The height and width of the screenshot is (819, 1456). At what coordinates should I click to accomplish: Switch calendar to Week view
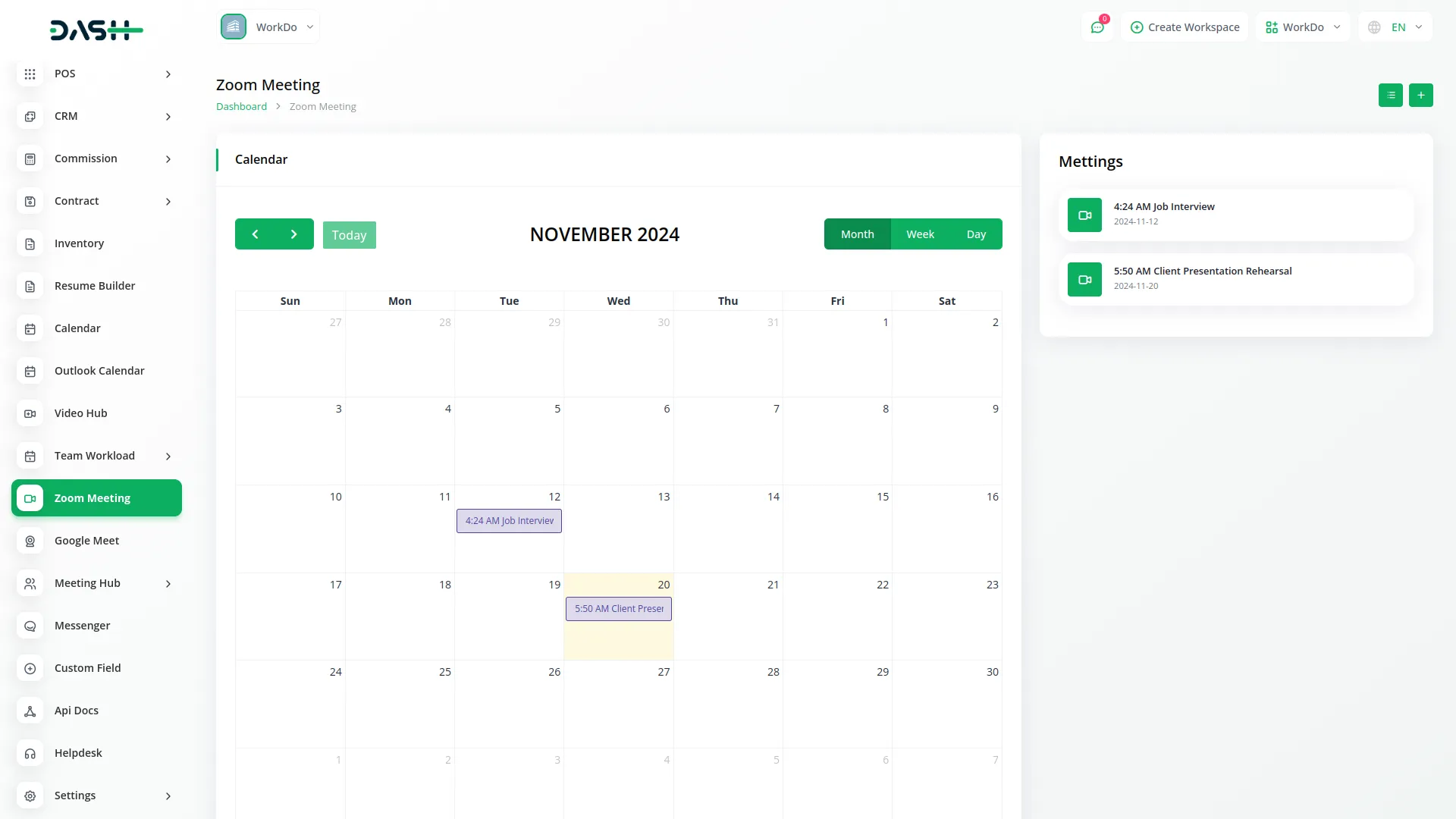[x=920, y=234]
